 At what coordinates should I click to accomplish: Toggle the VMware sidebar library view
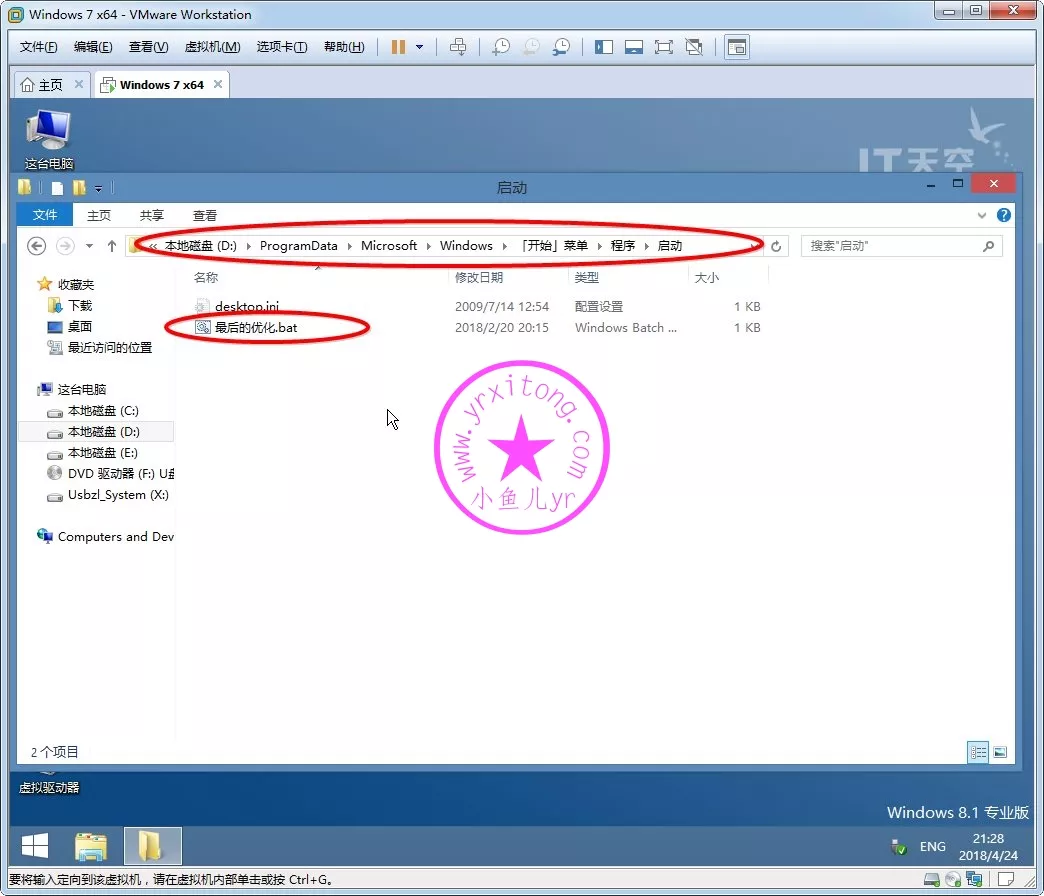coord(603,47)
